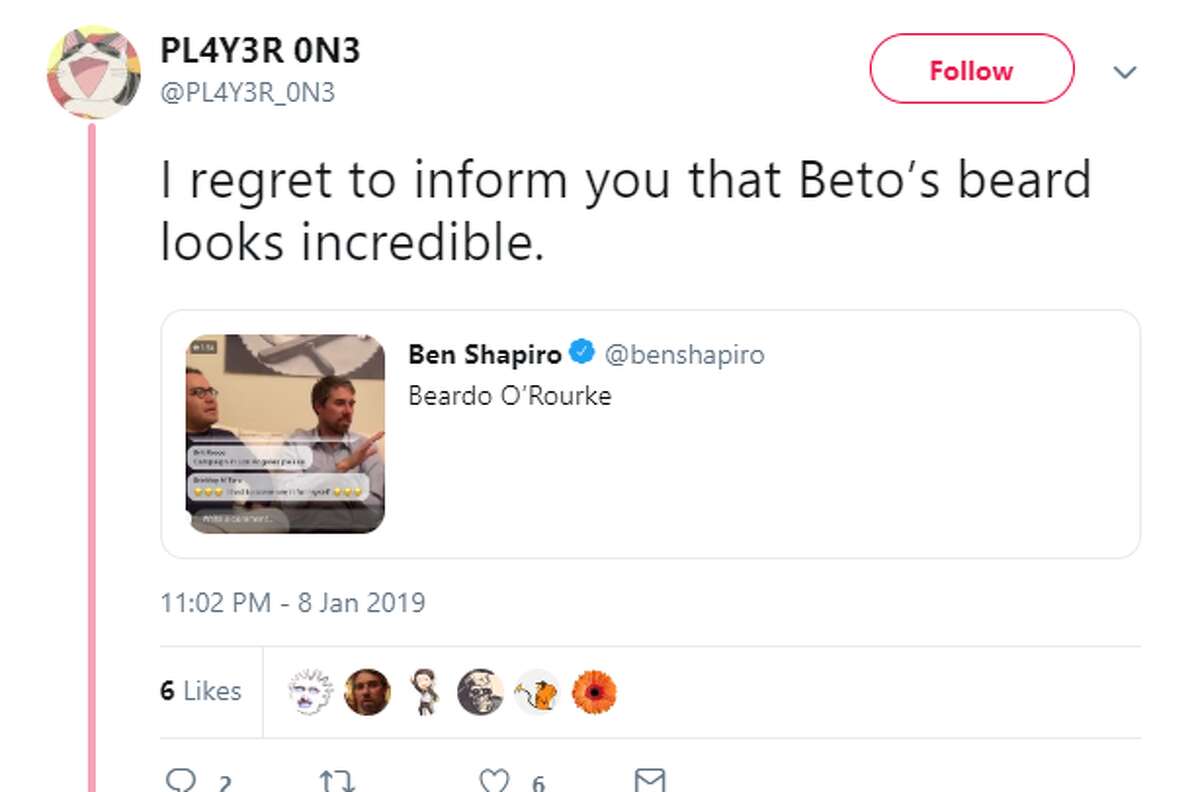Click the Follow button
The image size is (1200, 792).
tap(971, 70)
